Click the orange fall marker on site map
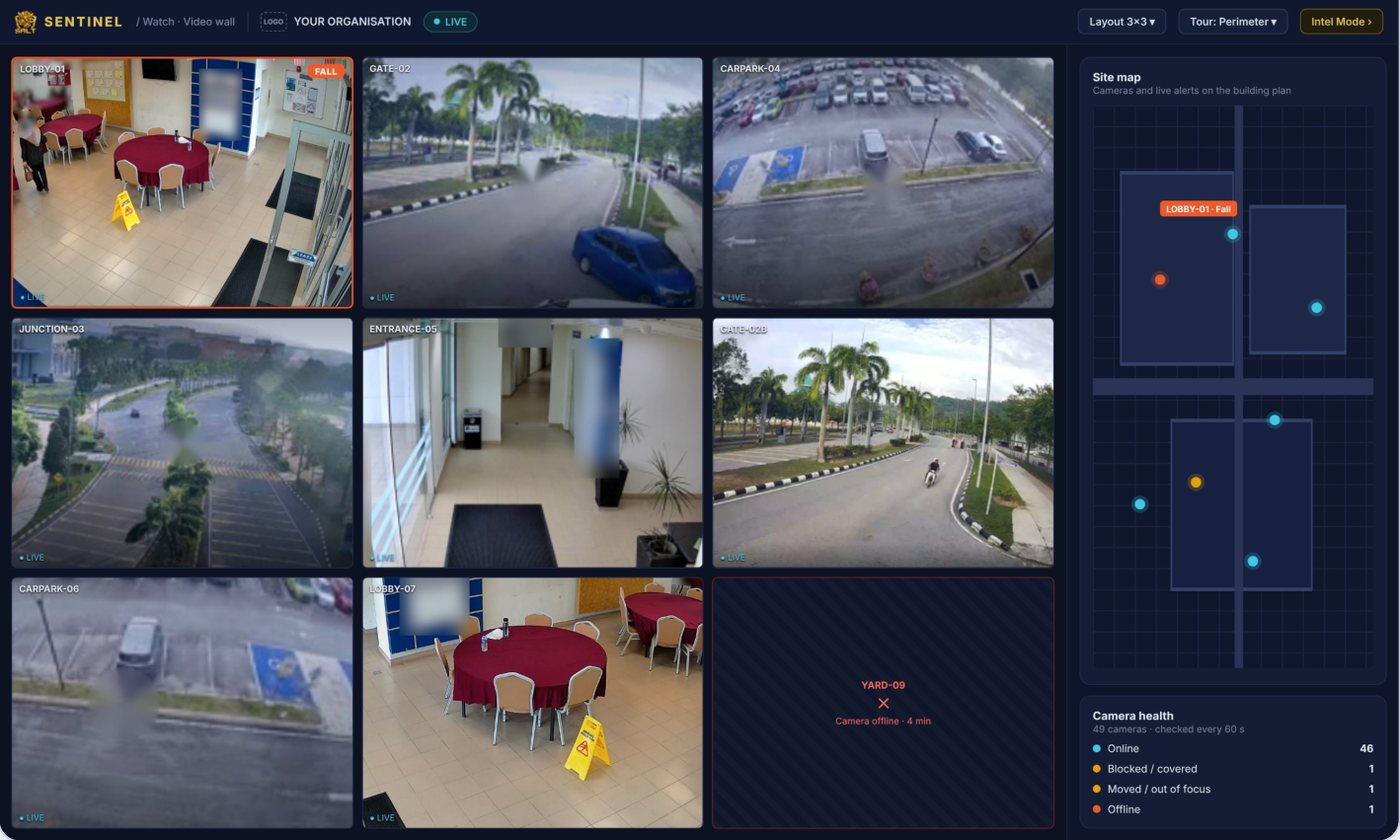 pyautogui.click(x=1160, y=280)
